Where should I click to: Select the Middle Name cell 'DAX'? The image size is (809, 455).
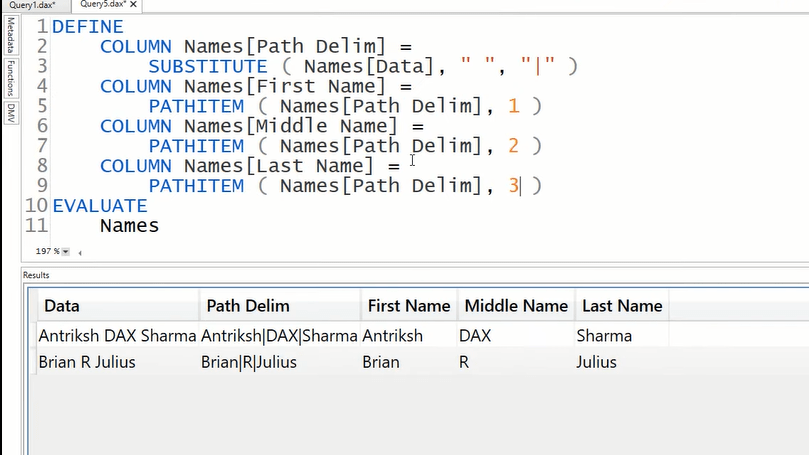click(515, 336)
